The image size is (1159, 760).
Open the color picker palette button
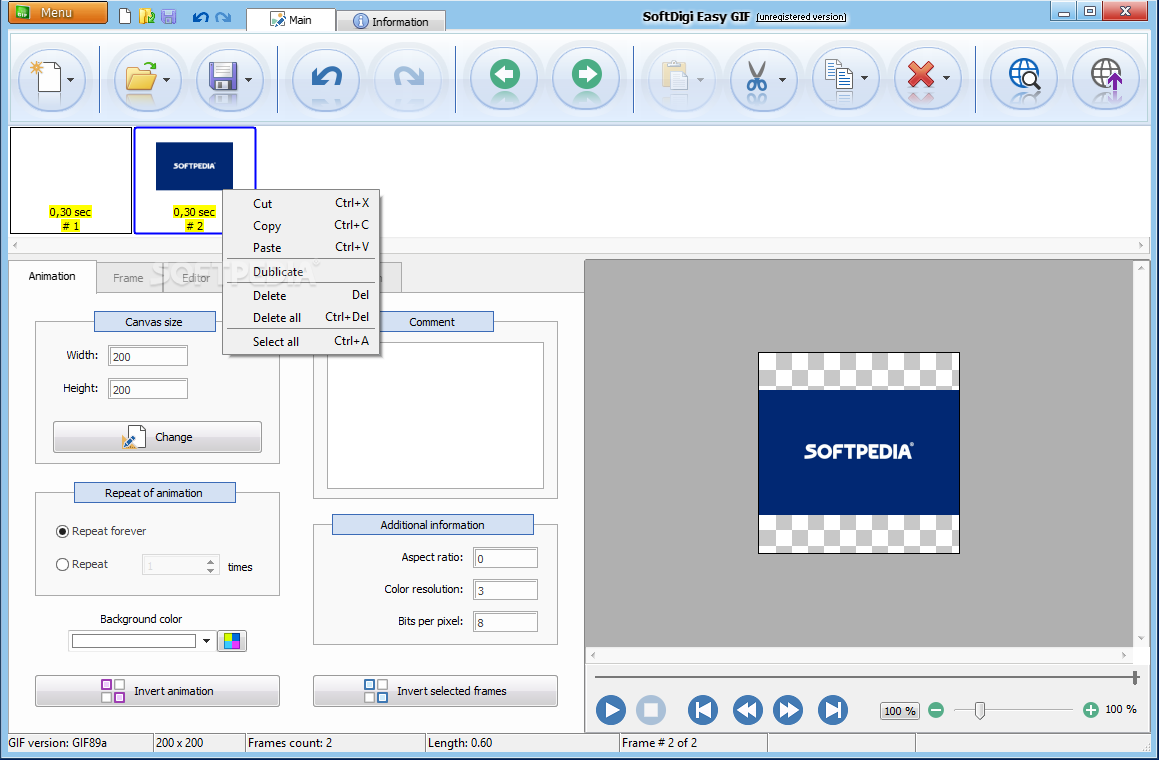[x=231, y=641]
